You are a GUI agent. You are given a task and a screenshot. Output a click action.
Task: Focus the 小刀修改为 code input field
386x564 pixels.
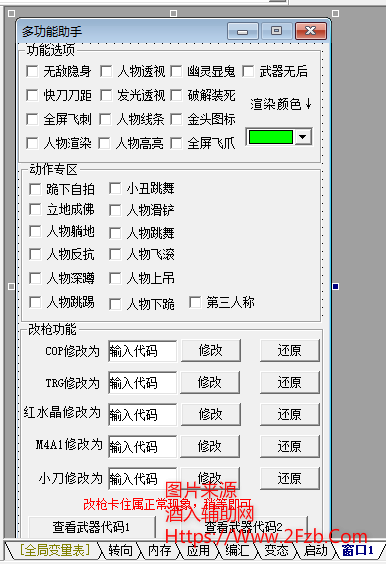[x=142, y=479]
